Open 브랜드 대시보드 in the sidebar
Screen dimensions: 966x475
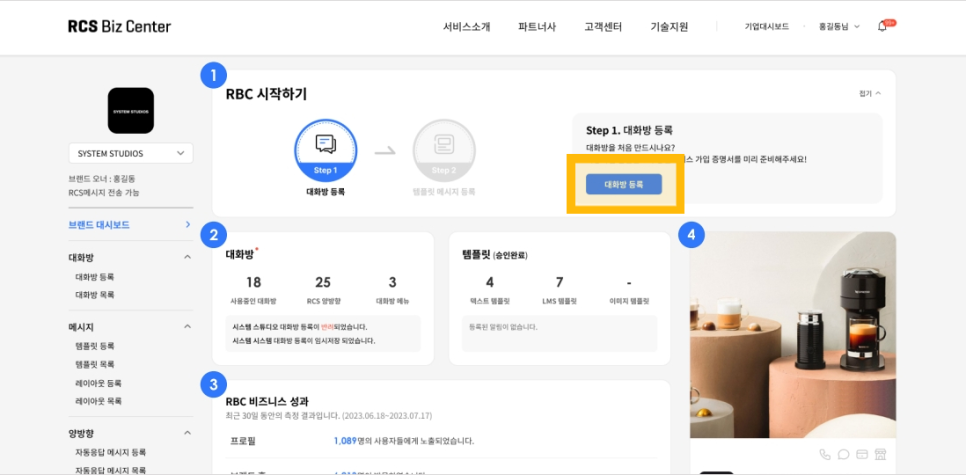130,225
